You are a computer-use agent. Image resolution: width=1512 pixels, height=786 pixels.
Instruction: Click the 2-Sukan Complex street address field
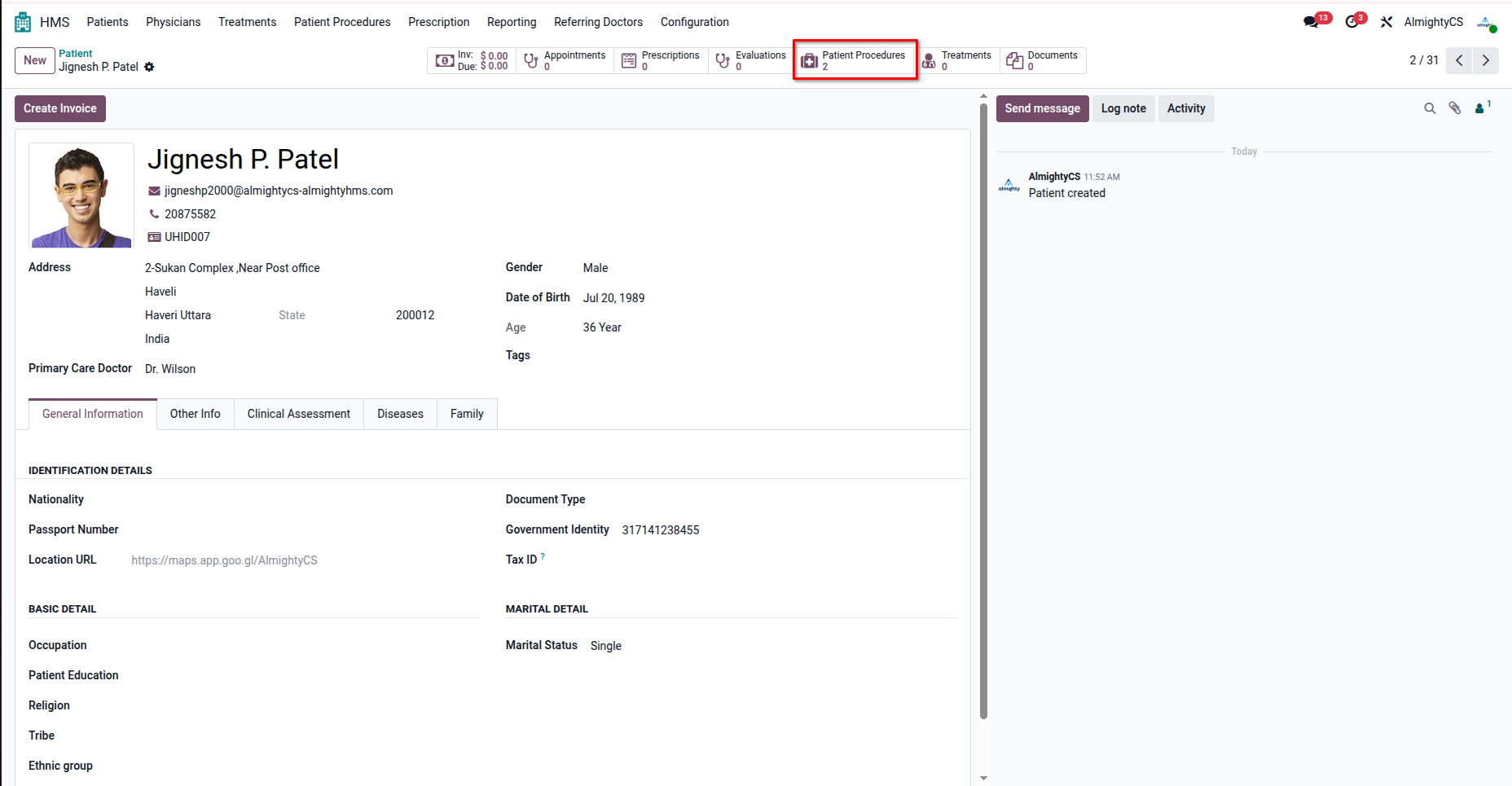232,268
